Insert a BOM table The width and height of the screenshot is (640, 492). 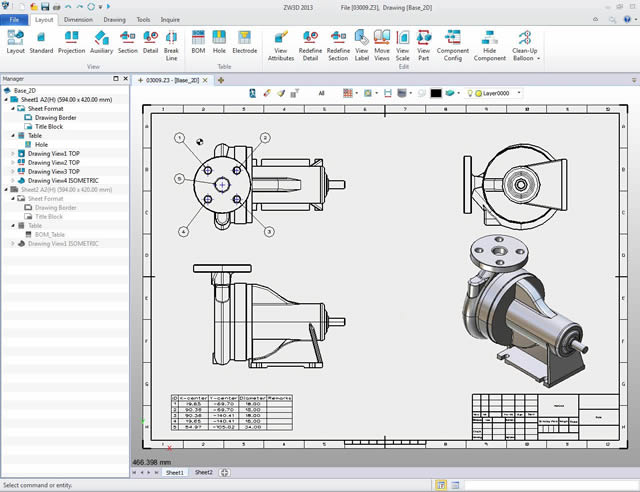pos(198,39)
